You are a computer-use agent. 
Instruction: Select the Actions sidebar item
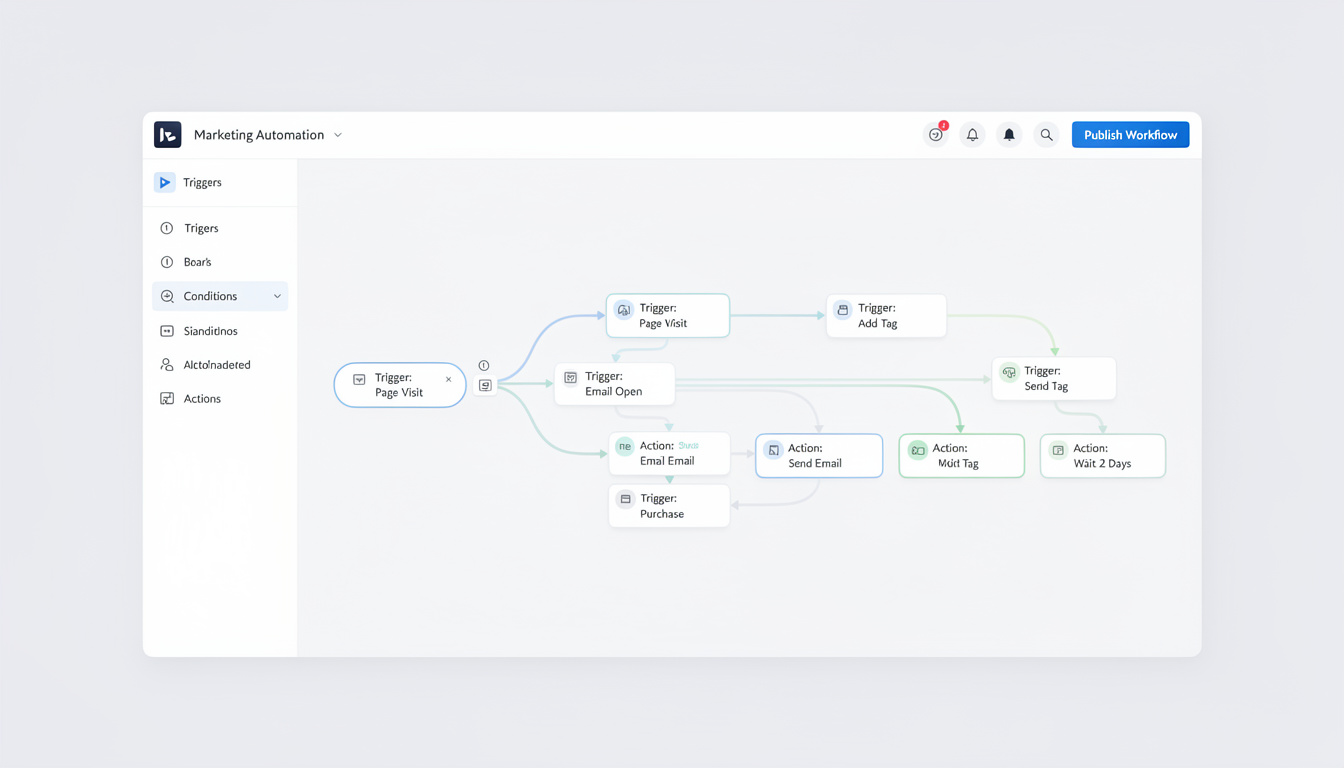[x=220, y=399]
